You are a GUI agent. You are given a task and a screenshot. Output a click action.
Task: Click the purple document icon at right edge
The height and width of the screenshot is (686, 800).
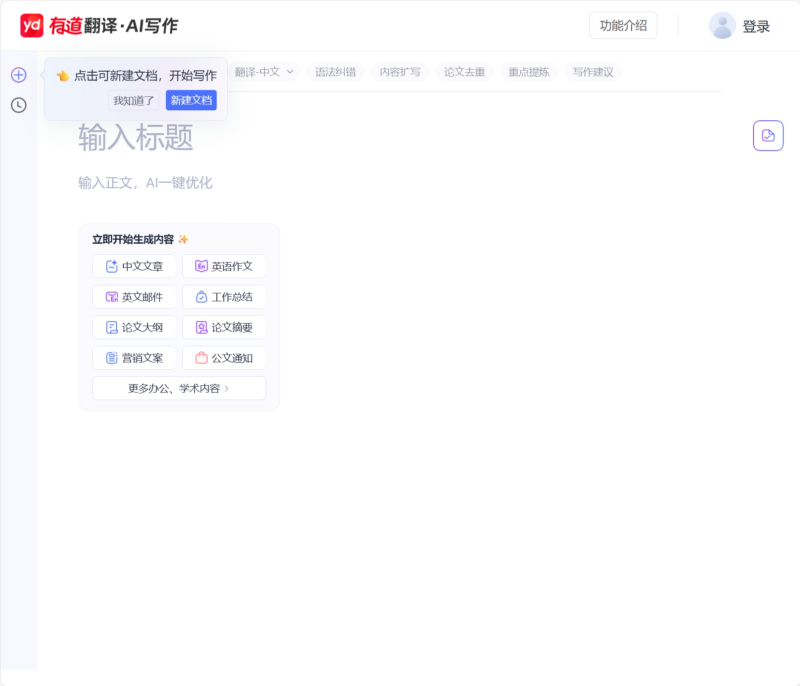(x=767, y=135)
